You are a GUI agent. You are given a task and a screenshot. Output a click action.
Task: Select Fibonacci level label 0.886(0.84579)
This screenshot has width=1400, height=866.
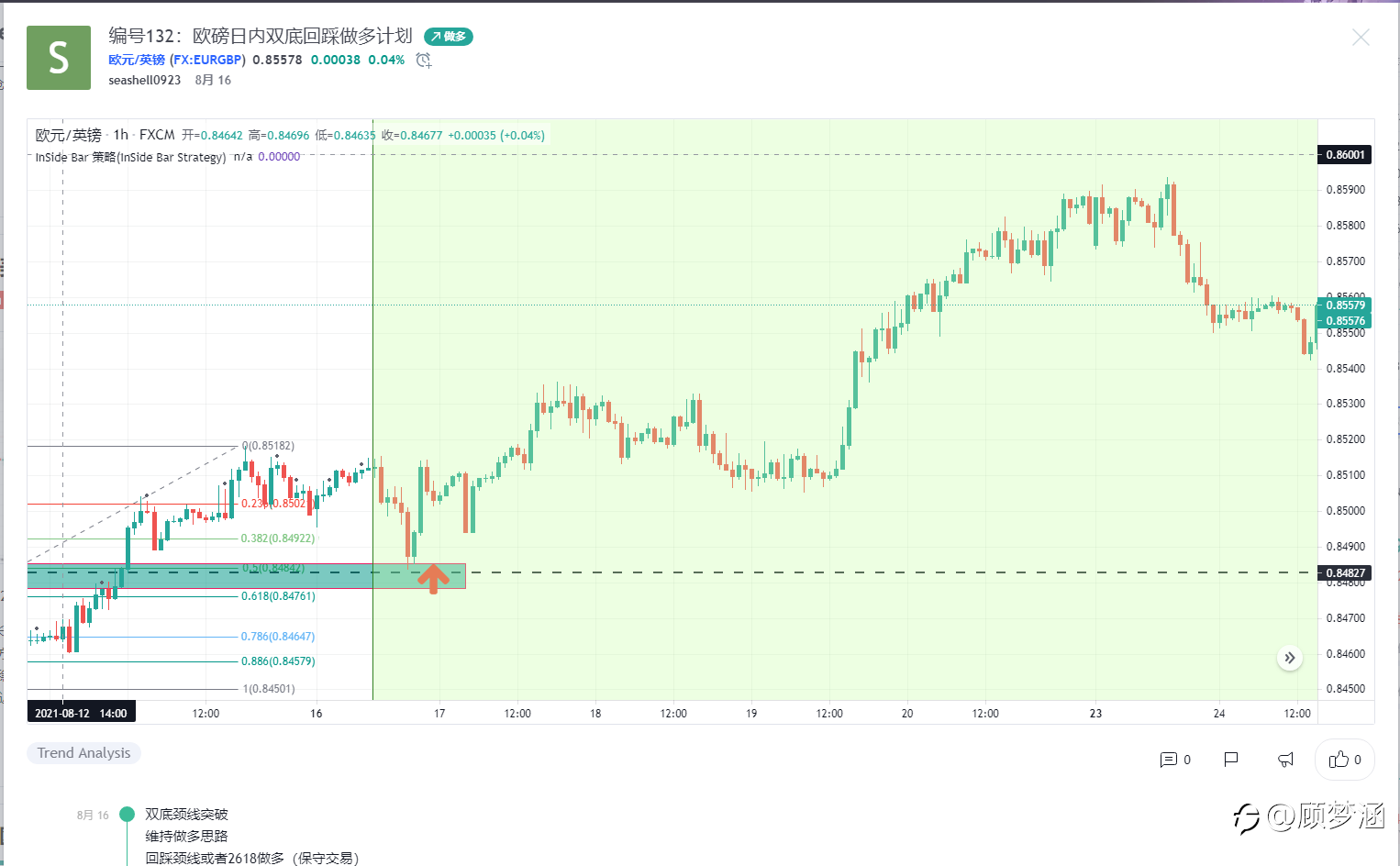pyautogui.click(x=278, y=661)
